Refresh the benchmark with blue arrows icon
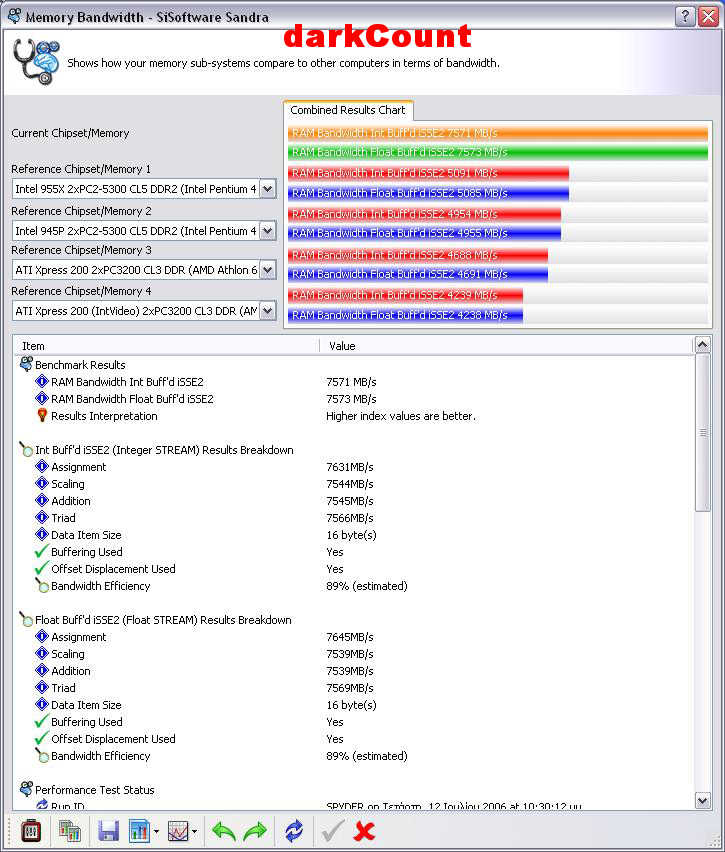This screenshot has width=725, height=852. click(294, 831)
